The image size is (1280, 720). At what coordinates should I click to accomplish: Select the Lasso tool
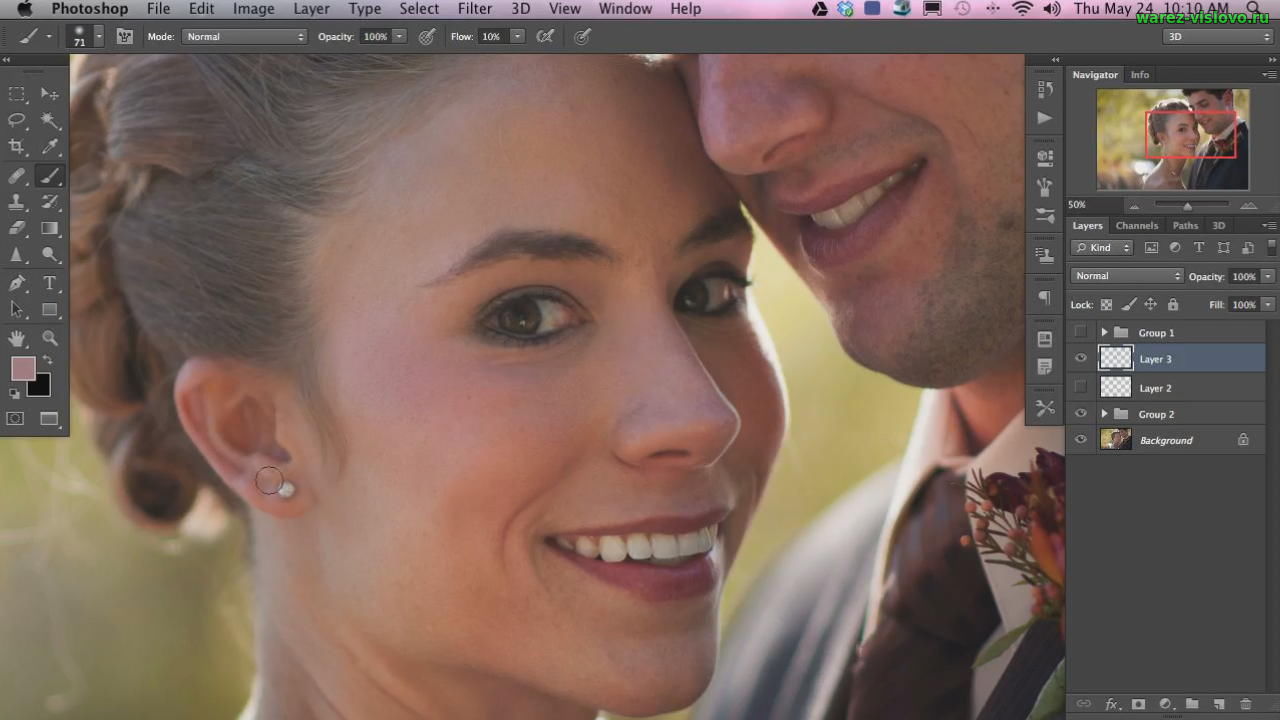(17, 120)
